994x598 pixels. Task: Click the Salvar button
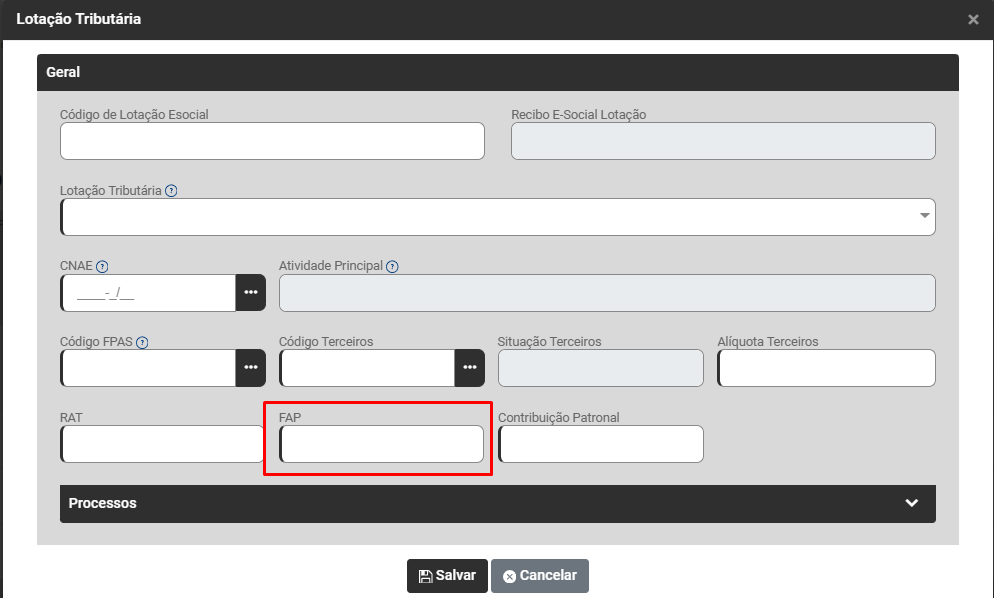pos(447,576)
